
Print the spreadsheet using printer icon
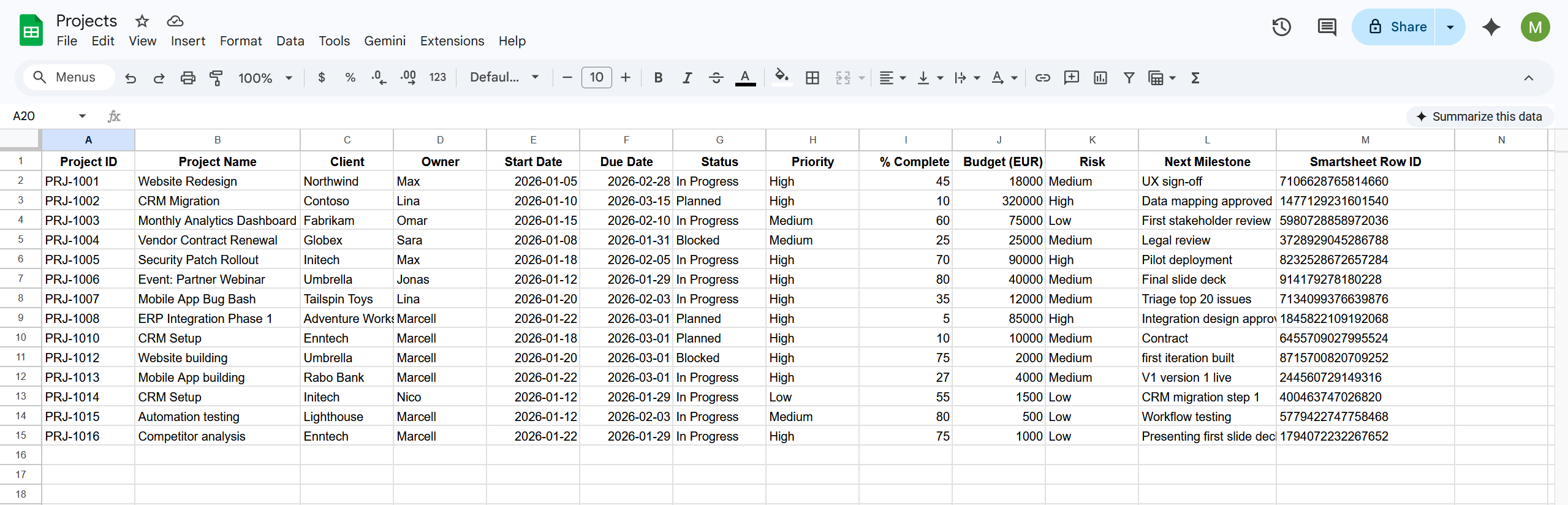click(x=187, y=78)
